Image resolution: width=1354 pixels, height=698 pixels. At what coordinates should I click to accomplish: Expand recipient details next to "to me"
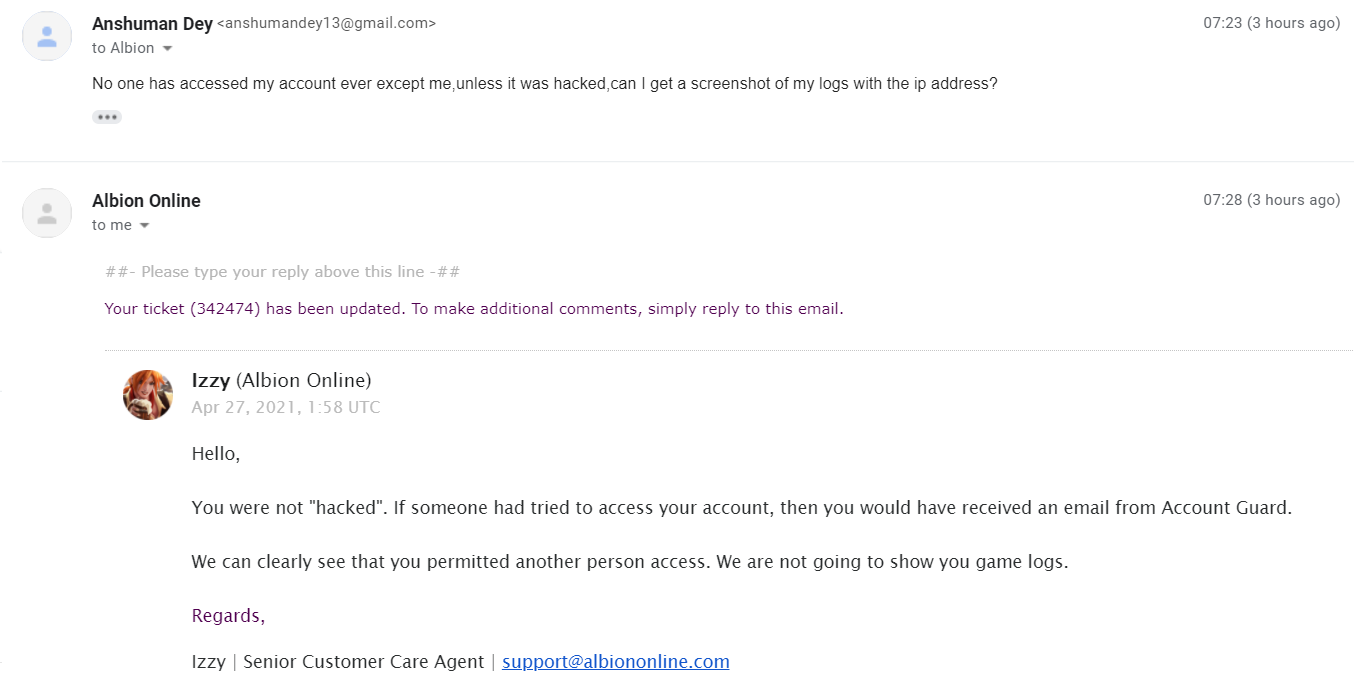click(x=144, y=226)
